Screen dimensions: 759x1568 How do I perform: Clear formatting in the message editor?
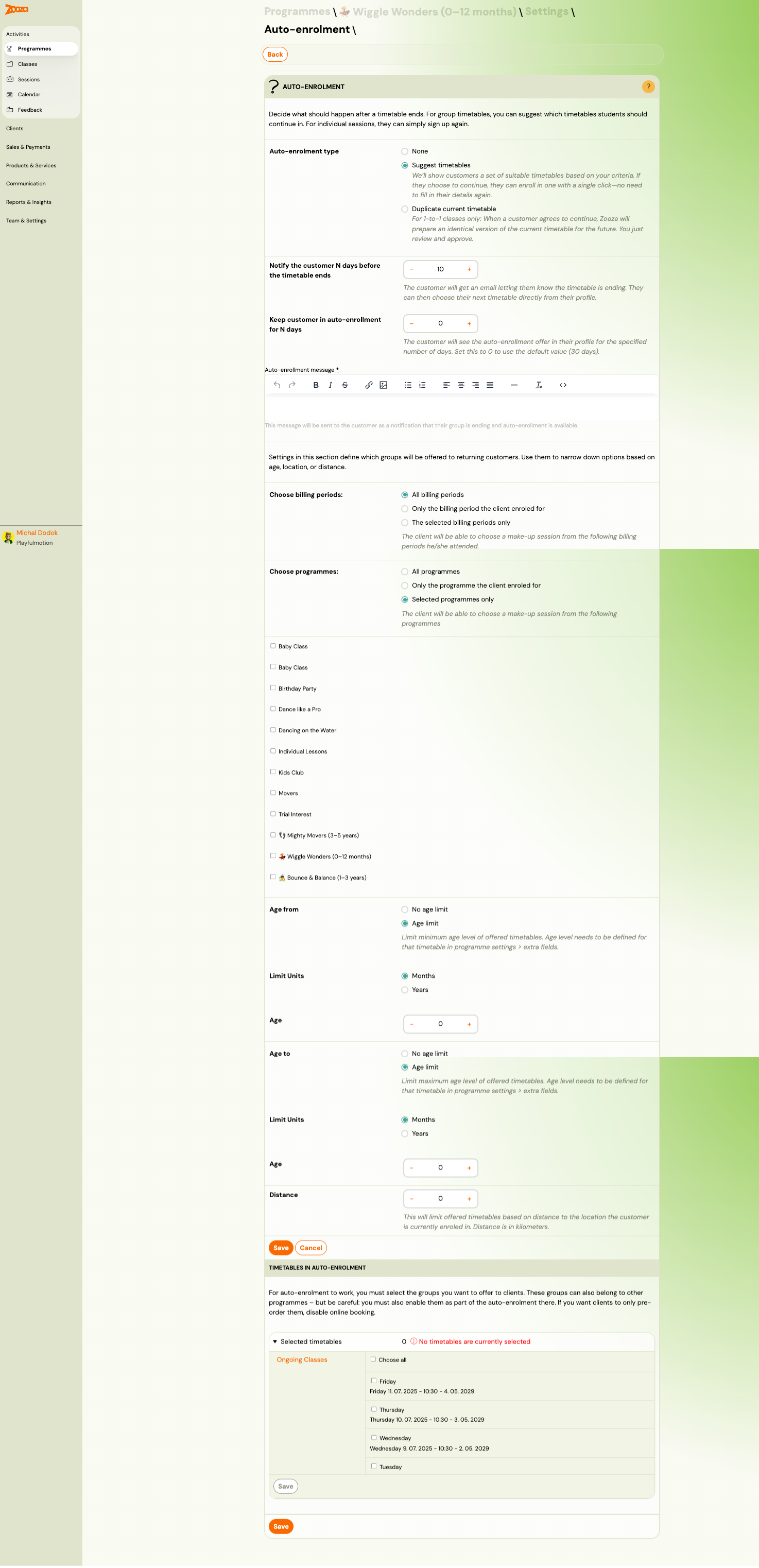(x=539, y=385)
